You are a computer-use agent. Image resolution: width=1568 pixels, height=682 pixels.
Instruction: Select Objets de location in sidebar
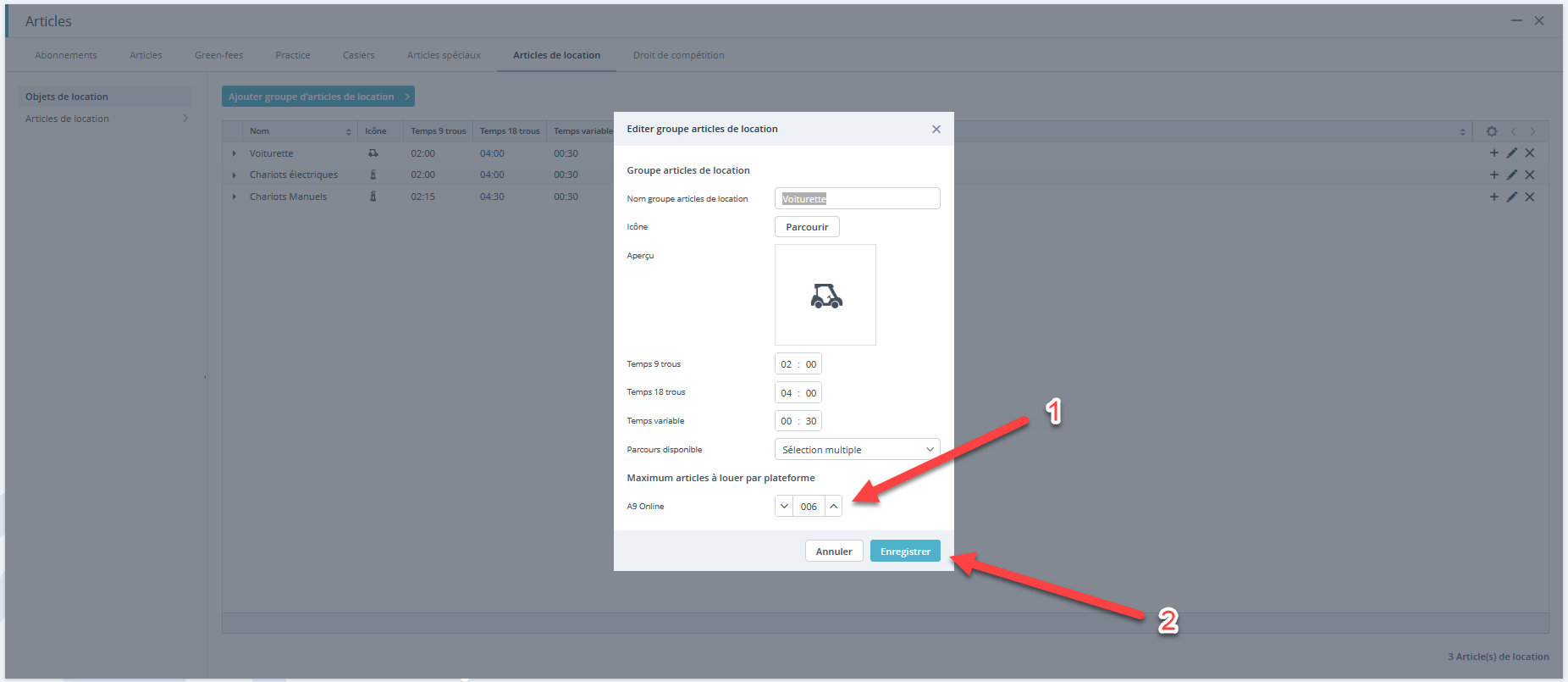(104, 97)
